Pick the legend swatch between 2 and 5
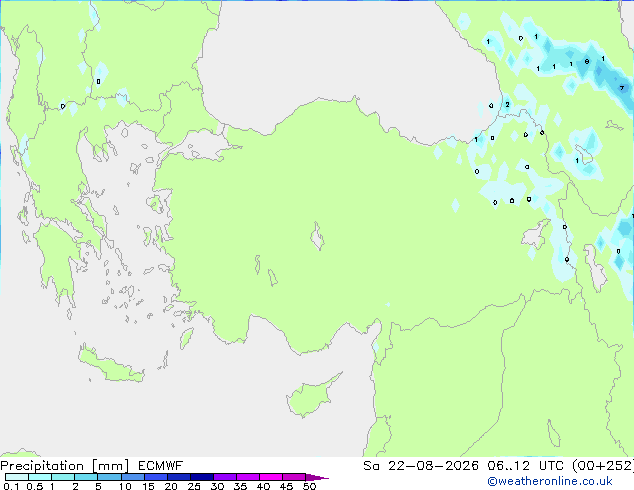Screen dimensions: 634x490 pos(86,477)
